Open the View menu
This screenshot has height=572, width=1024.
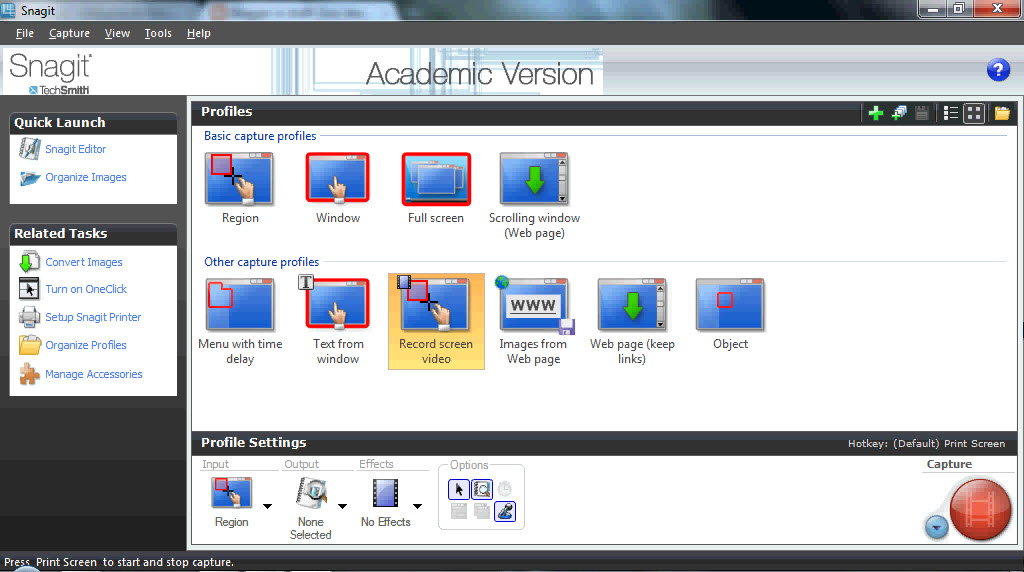pyautogui.click(x=117, y=33)
